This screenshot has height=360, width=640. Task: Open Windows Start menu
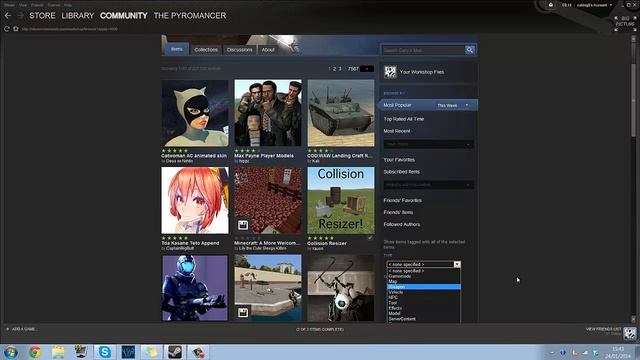click(11, 352)
